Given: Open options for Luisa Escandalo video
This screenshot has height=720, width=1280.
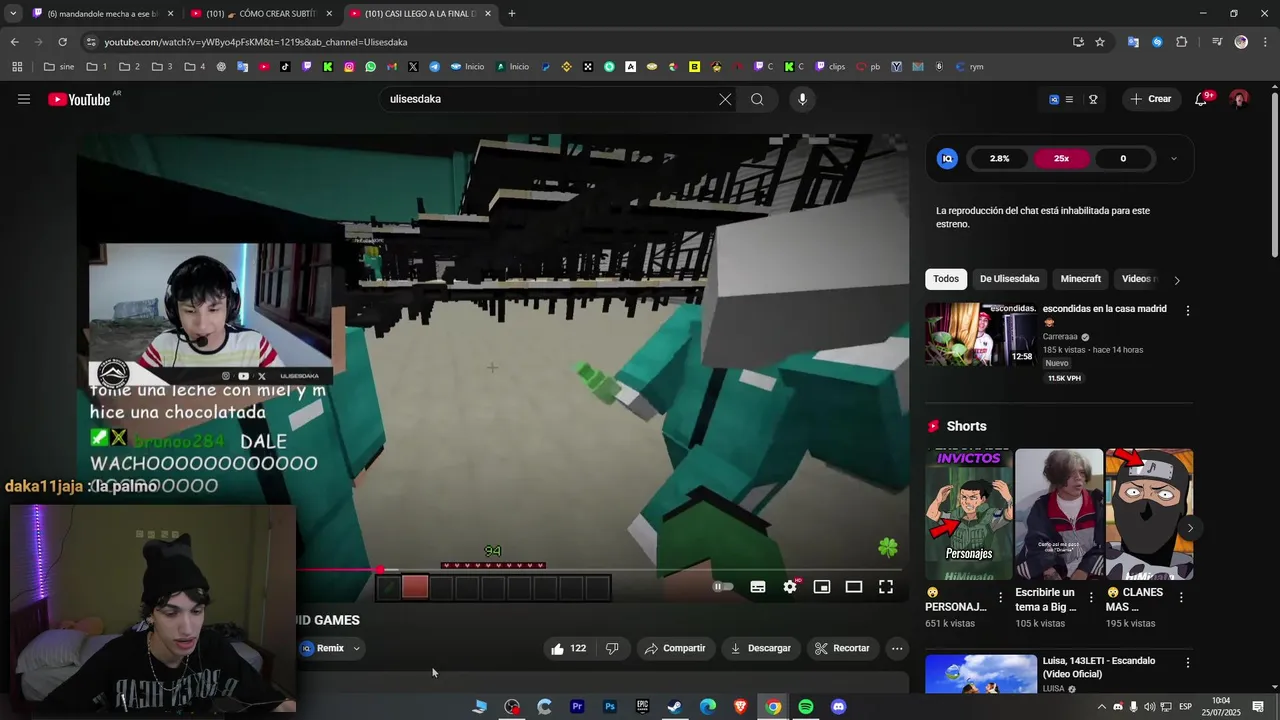Looking at the screenshot, I should [1188, 663].
